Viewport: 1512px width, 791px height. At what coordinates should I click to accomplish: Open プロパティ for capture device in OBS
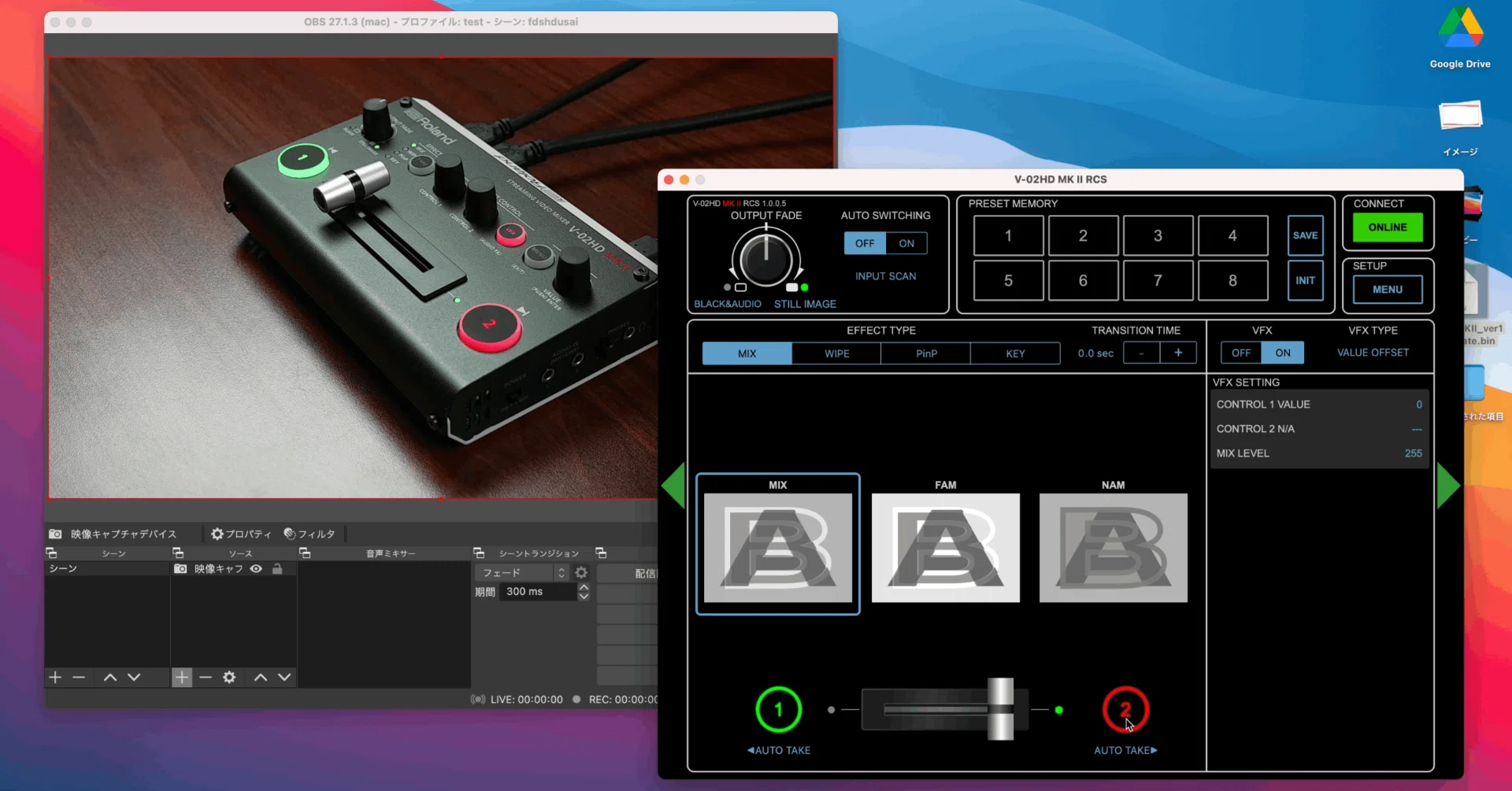click(241, 534)
